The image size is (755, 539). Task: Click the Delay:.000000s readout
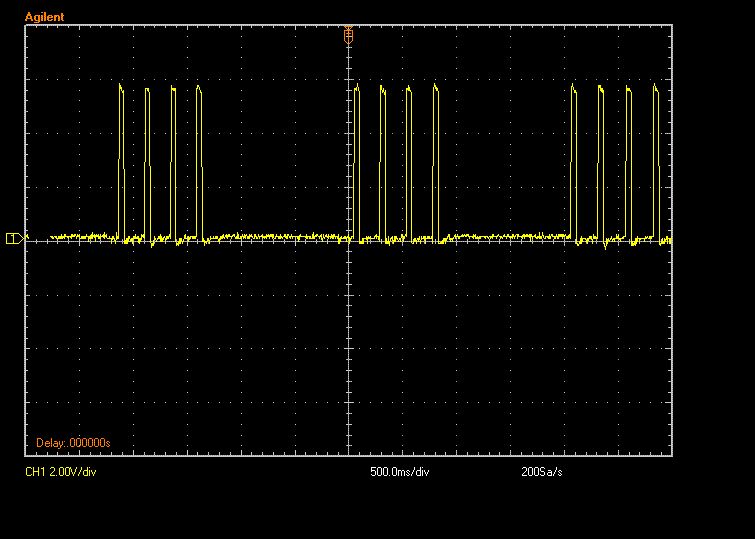pos(73,443)
